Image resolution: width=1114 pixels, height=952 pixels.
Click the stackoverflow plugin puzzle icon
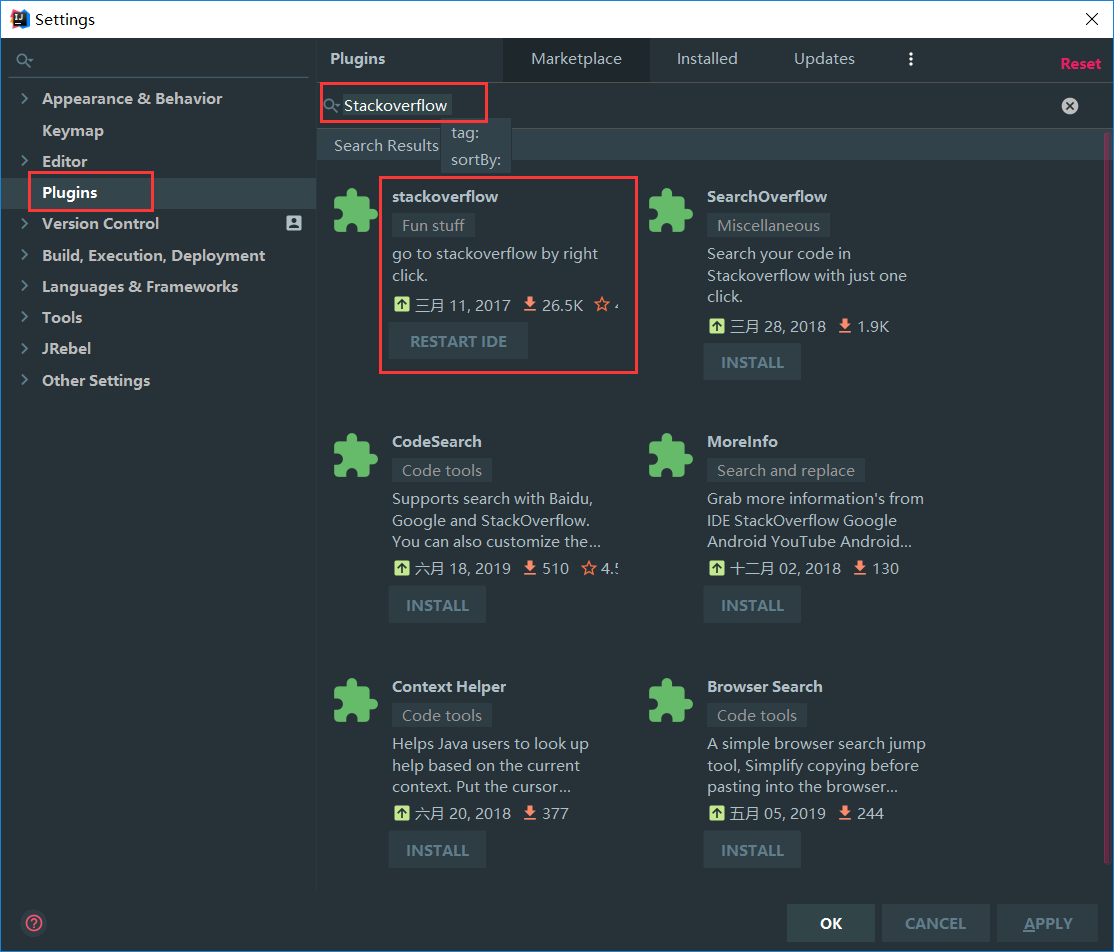point(355,211)
